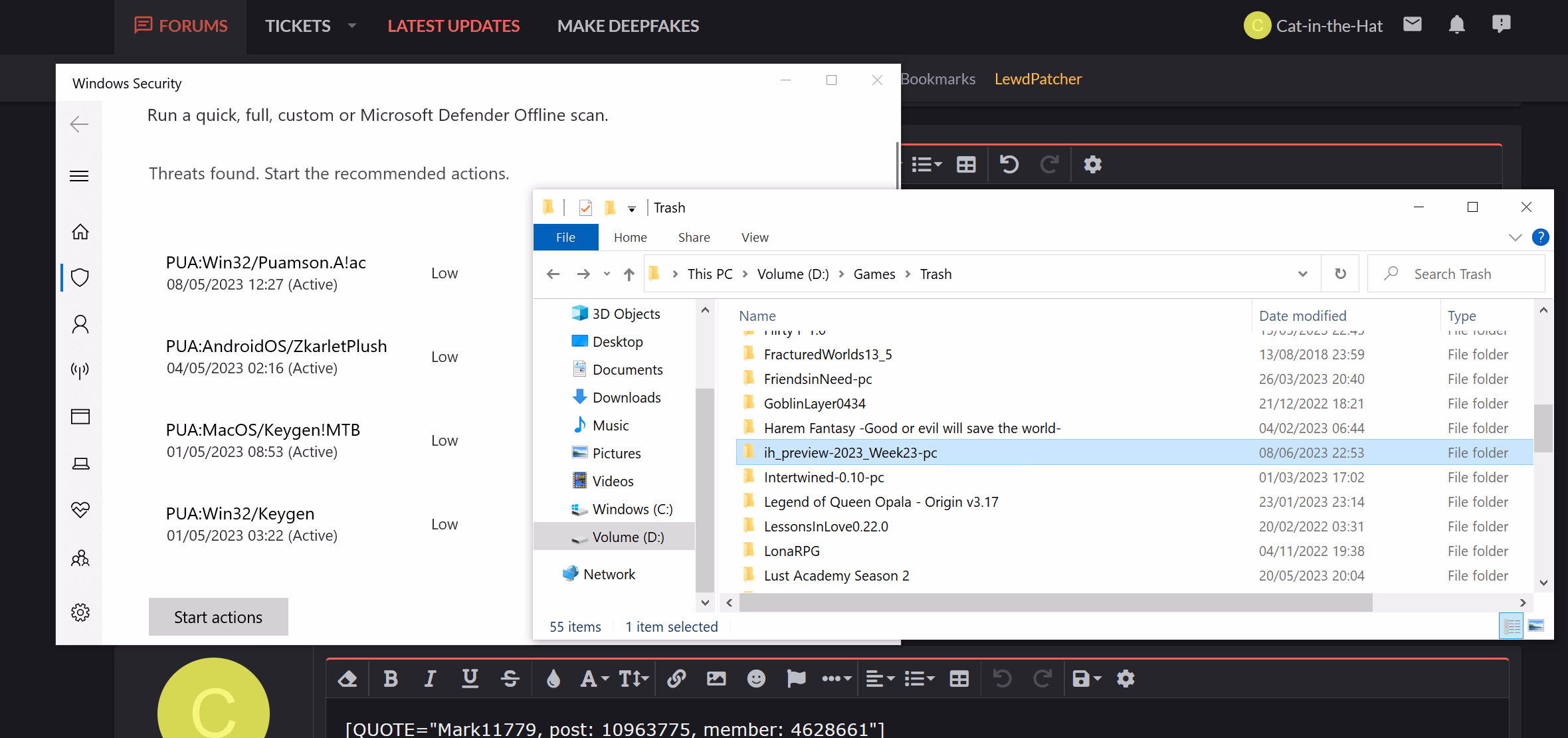The image size is (1568, 738).
Task: Open Family options people icon
Action: click(80, 558)
